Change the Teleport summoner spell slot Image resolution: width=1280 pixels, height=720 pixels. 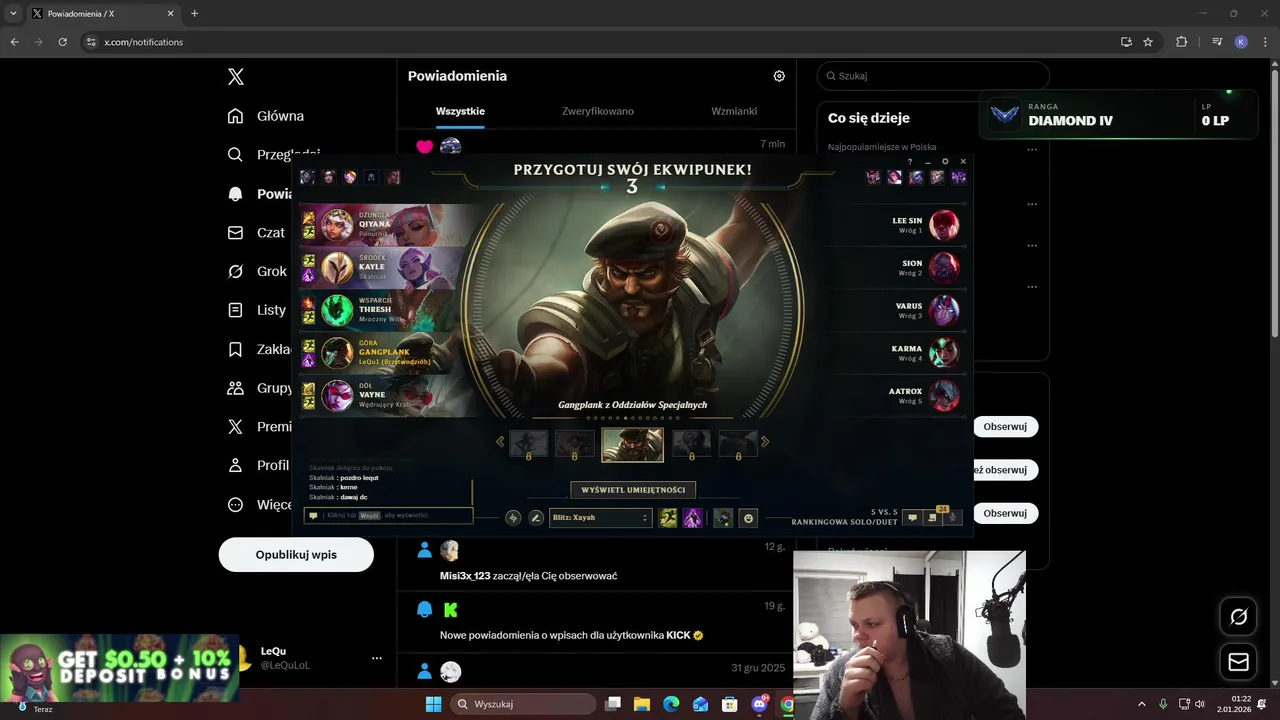pos(692,518)
